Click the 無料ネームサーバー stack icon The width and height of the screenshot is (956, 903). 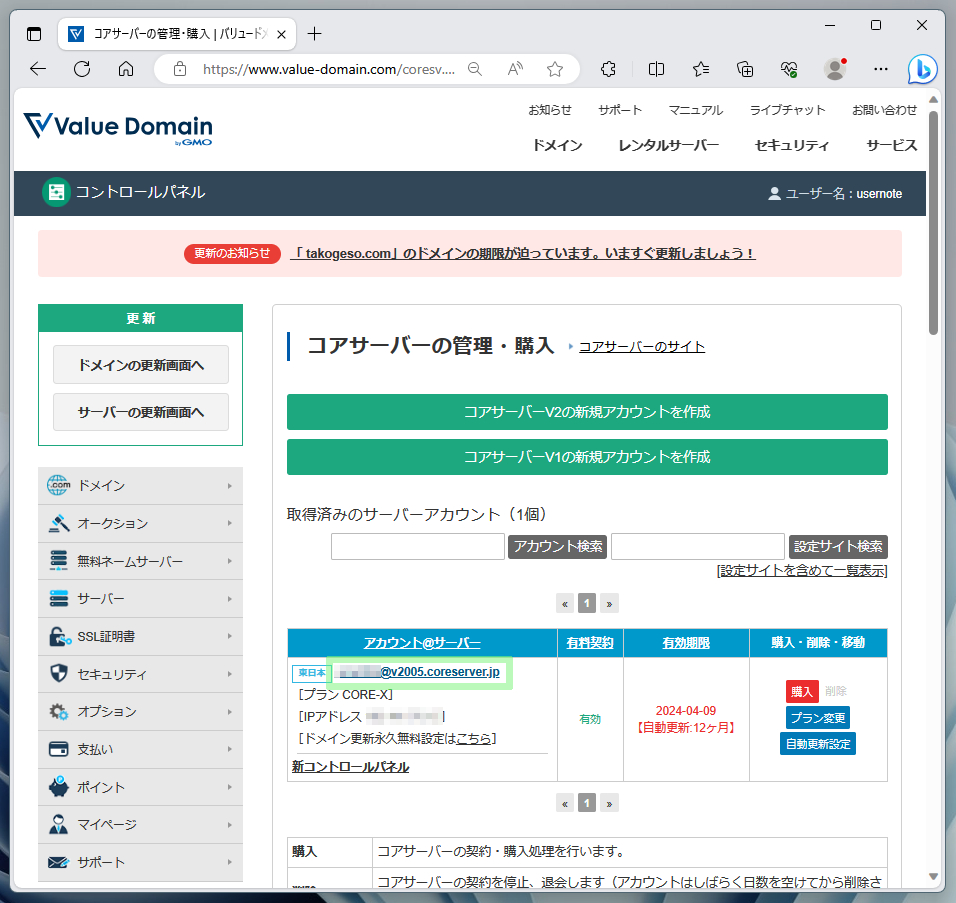tap(59, 560)
